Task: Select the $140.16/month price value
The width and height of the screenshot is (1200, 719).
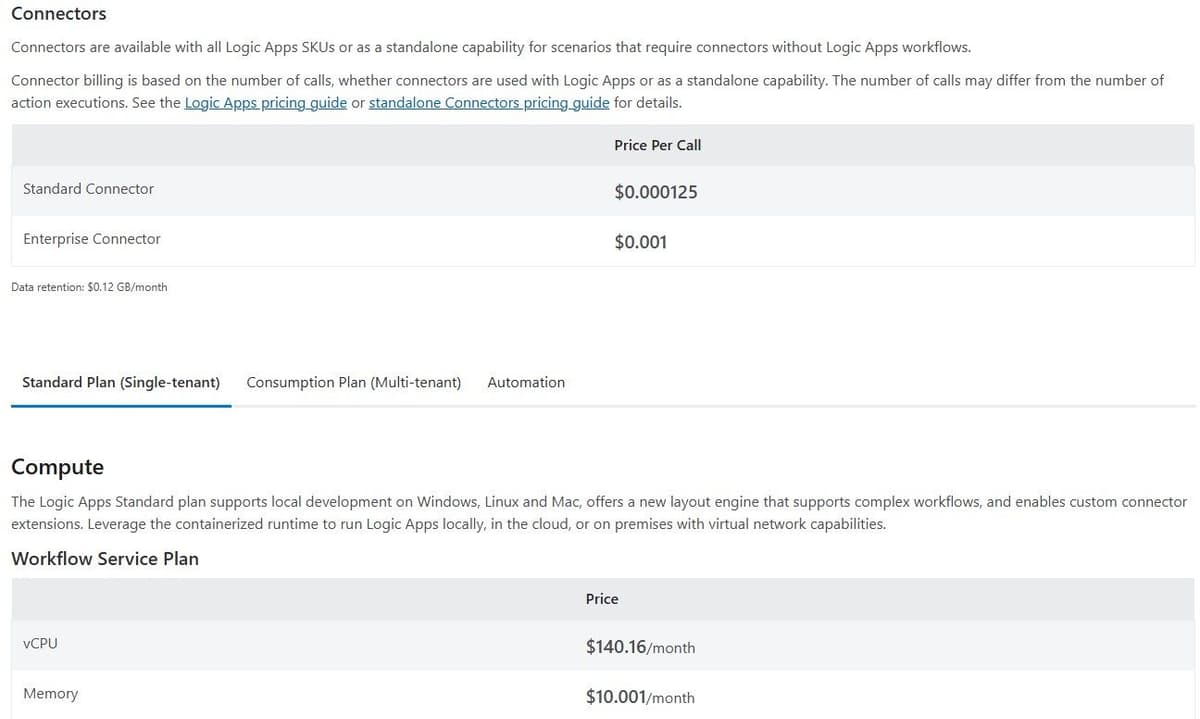Action: [x=640, y=647]
